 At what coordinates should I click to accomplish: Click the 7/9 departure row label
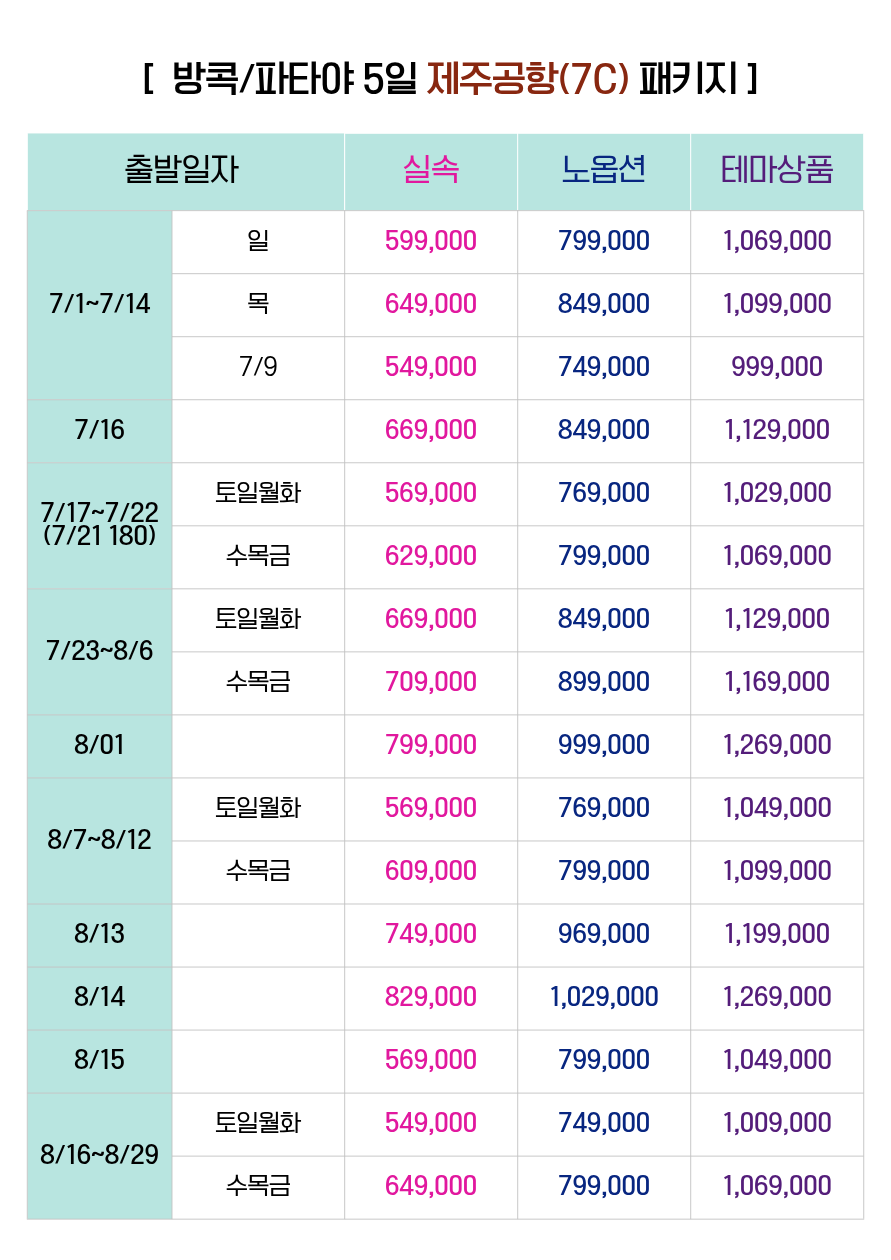pos(258,367)
